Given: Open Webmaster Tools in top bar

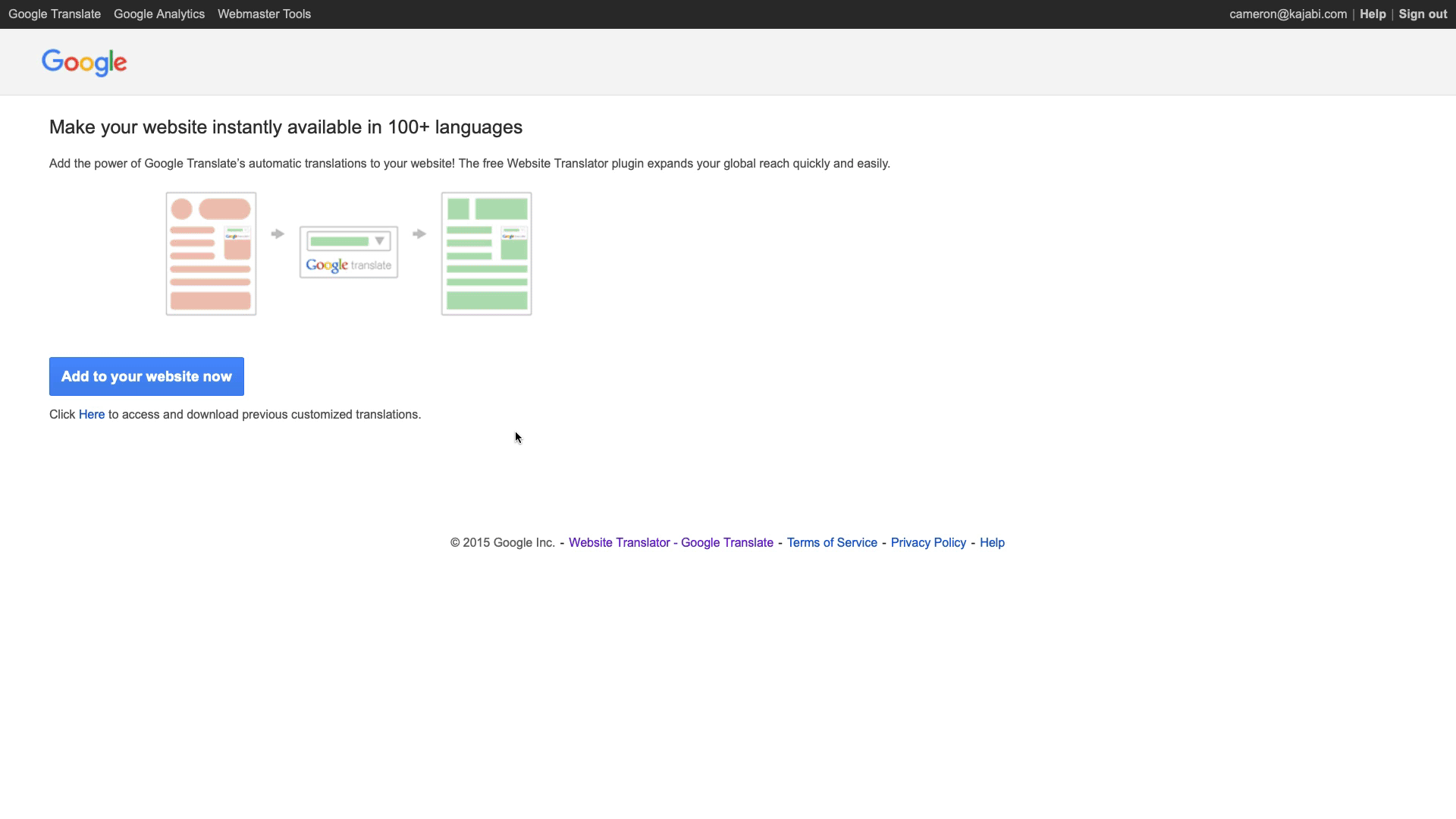Looking at the screenshot, I should click(264, 14).
